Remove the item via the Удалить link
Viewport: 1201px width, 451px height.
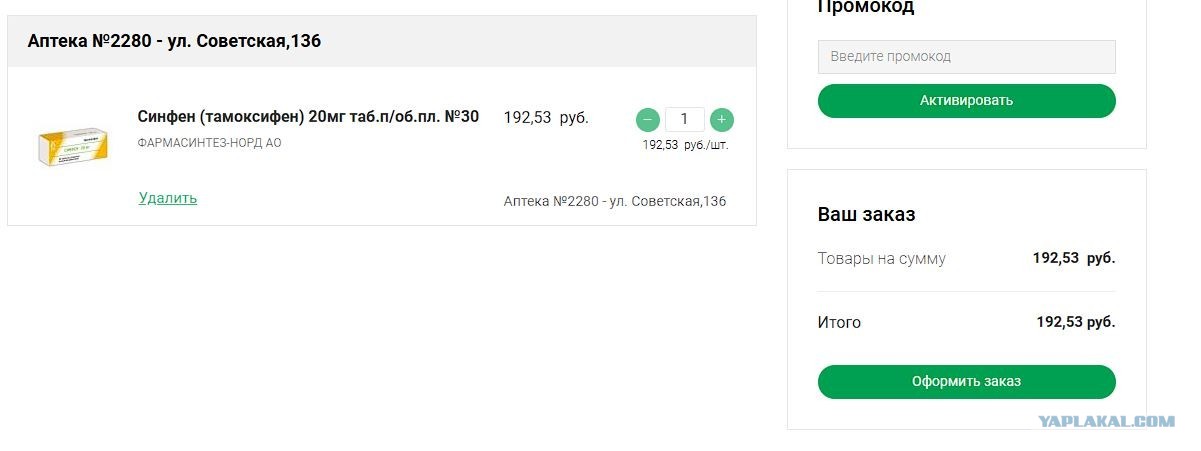tap(168, 198)
